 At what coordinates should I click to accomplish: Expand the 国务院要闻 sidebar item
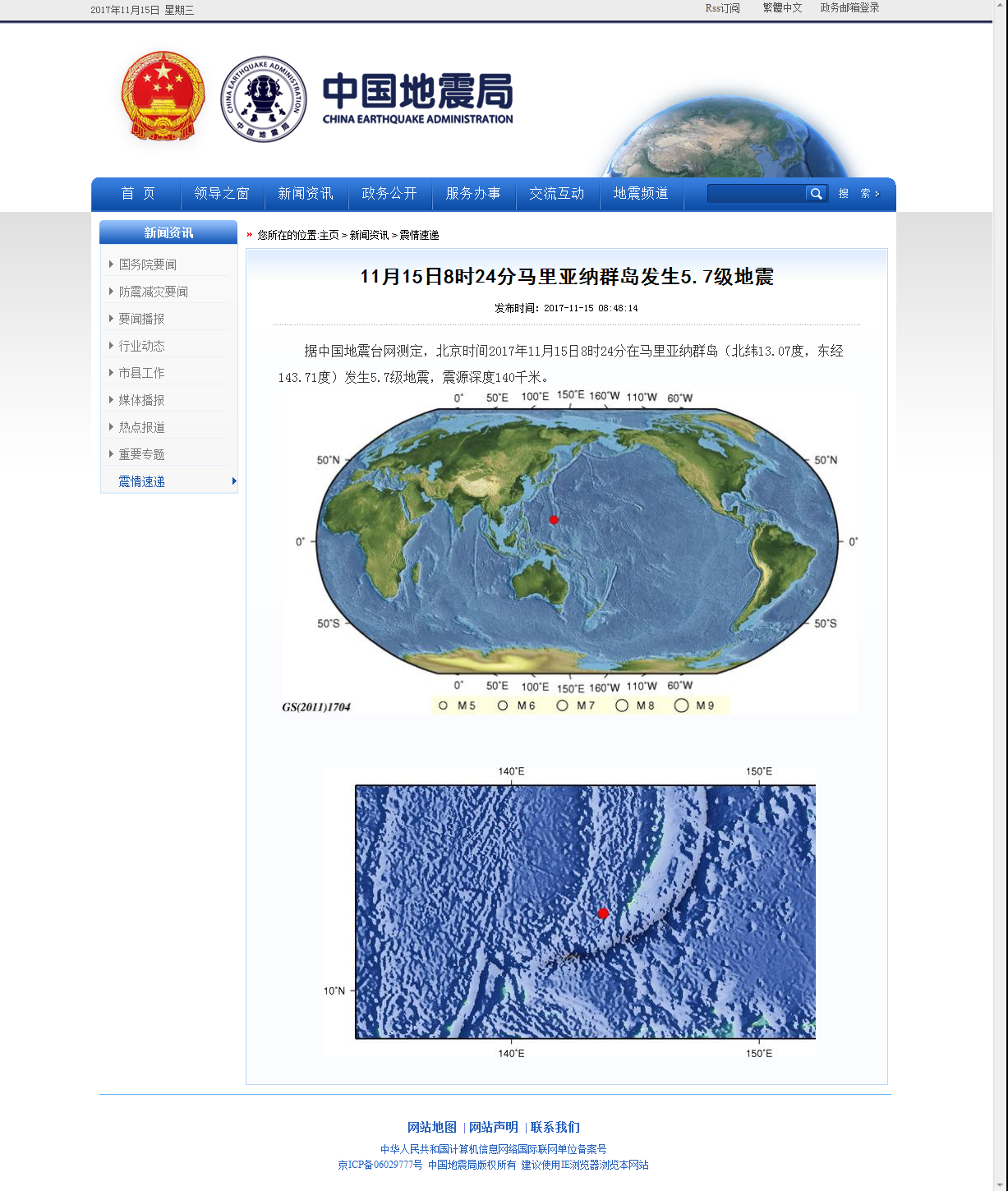coord(112,264)
